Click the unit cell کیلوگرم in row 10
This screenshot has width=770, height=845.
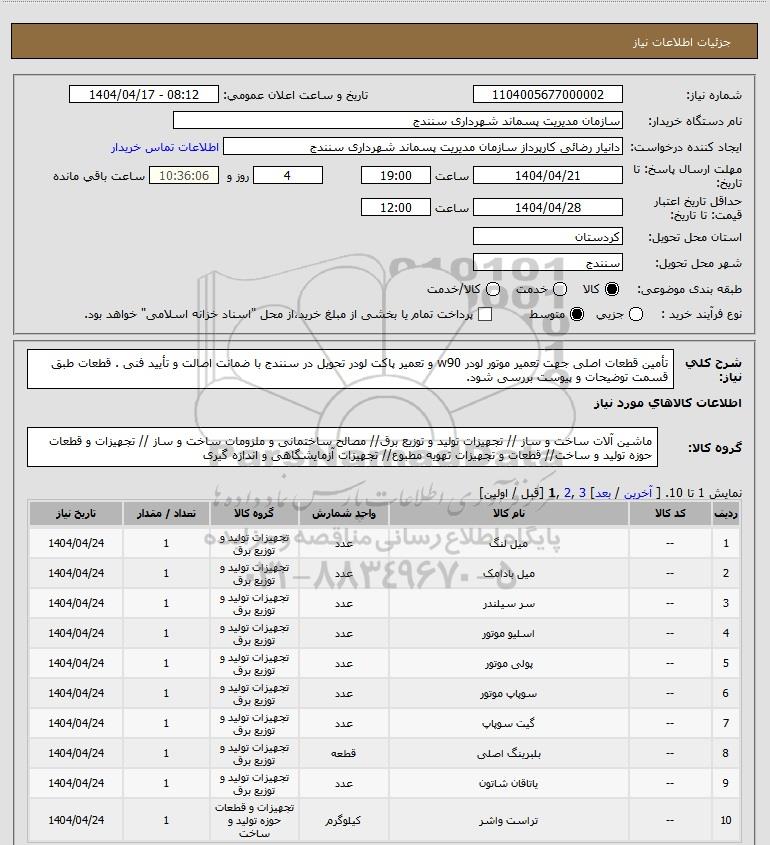point(344,821)
